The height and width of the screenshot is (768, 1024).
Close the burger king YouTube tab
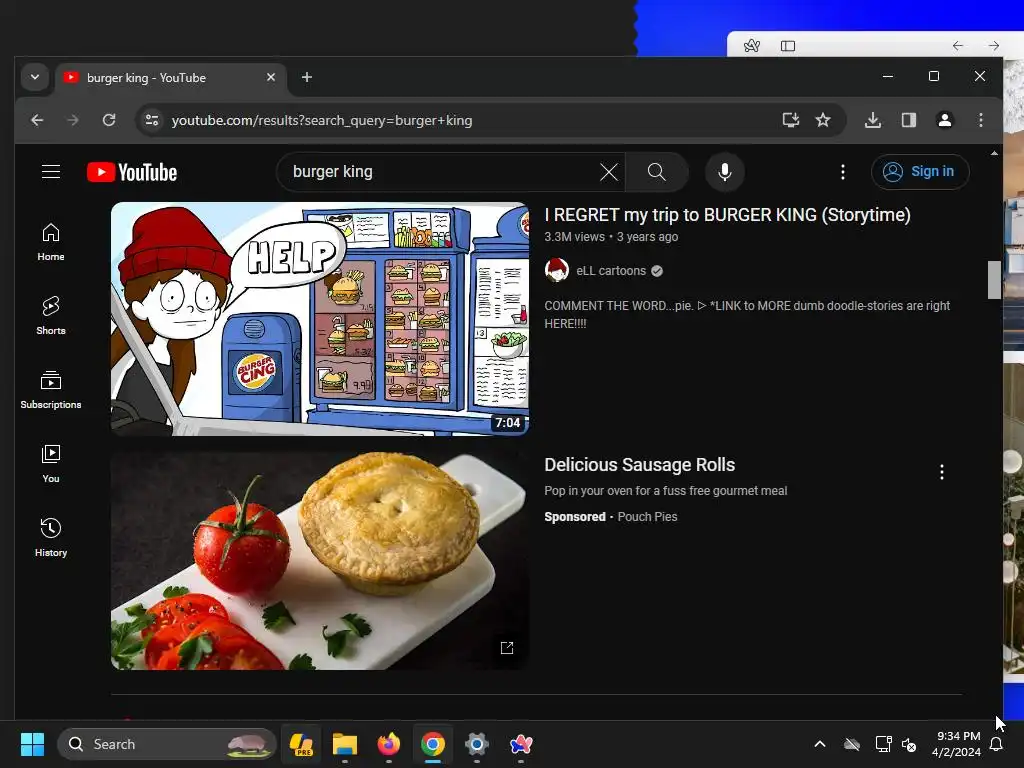tap(271, 77)
